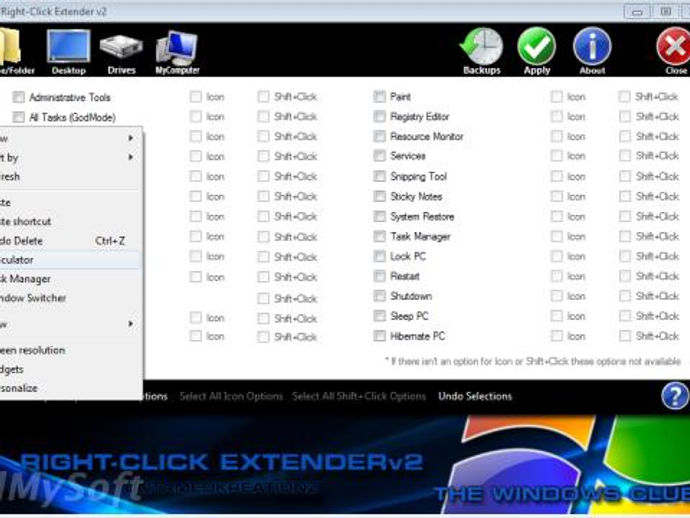
Task: Enable Icon option for Registry Editor
Action: 557,116
